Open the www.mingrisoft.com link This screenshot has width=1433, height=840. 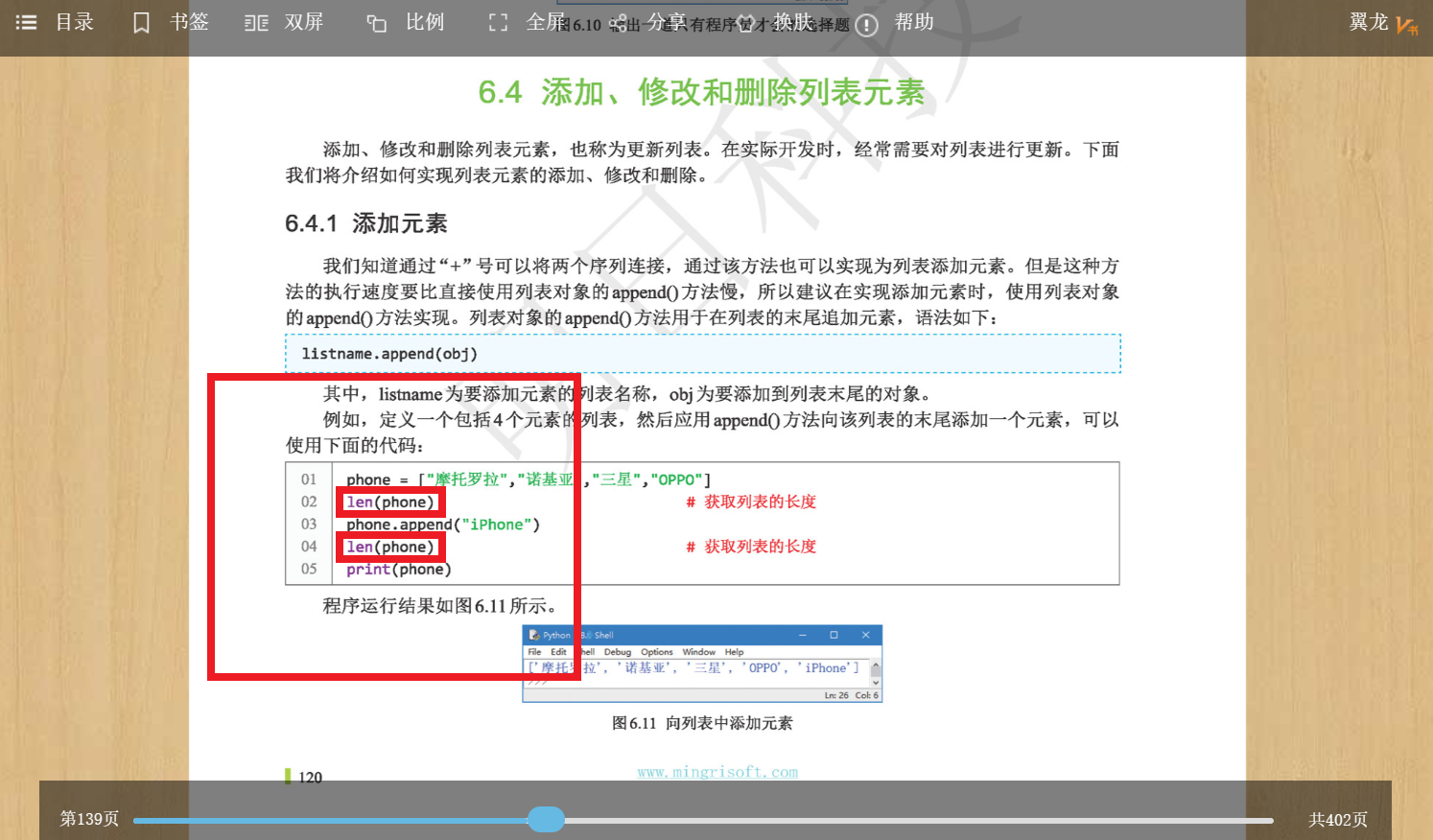(717, 772)
